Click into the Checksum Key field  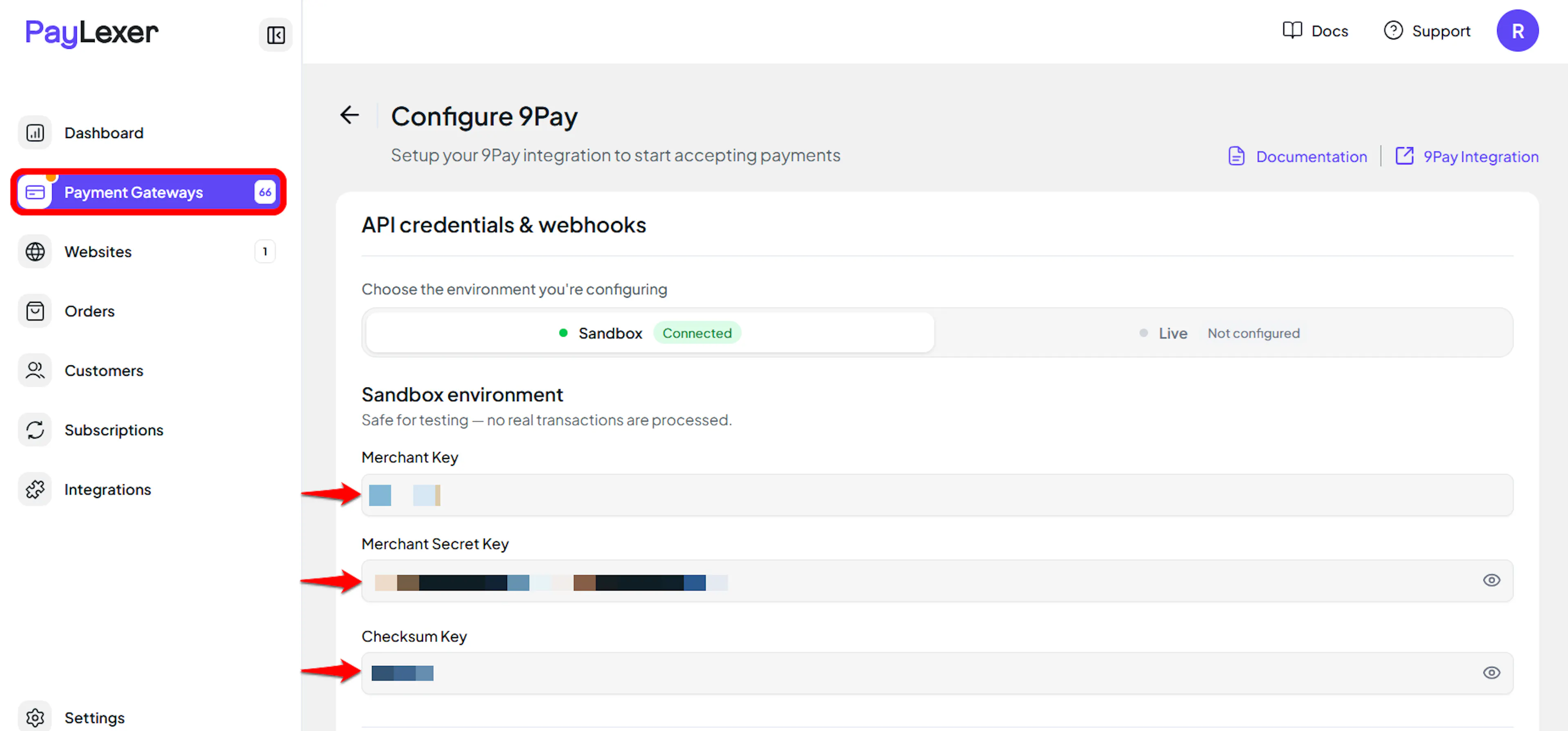pyautogui.click(x=937, y=673)
